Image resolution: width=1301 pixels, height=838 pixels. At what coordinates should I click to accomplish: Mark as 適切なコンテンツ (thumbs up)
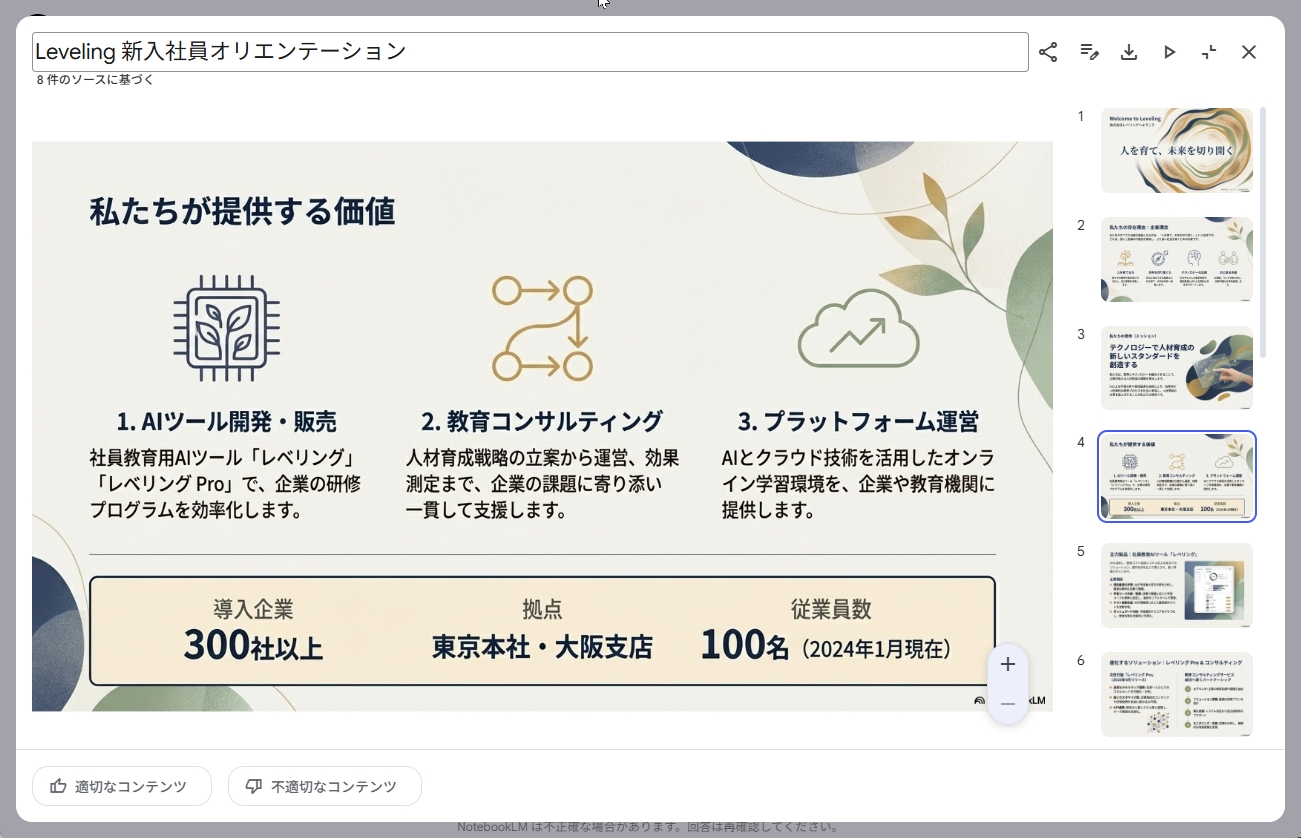[x=122, y=786]
